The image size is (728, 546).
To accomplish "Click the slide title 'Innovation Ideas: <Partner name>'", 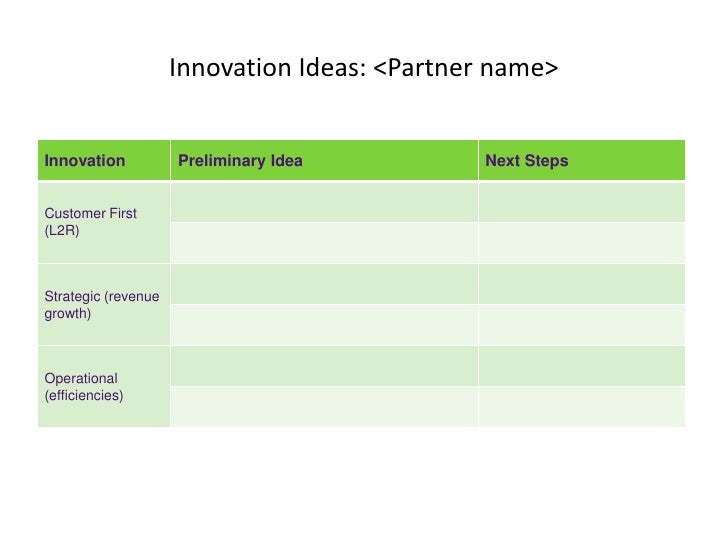I will pos(363,68).
